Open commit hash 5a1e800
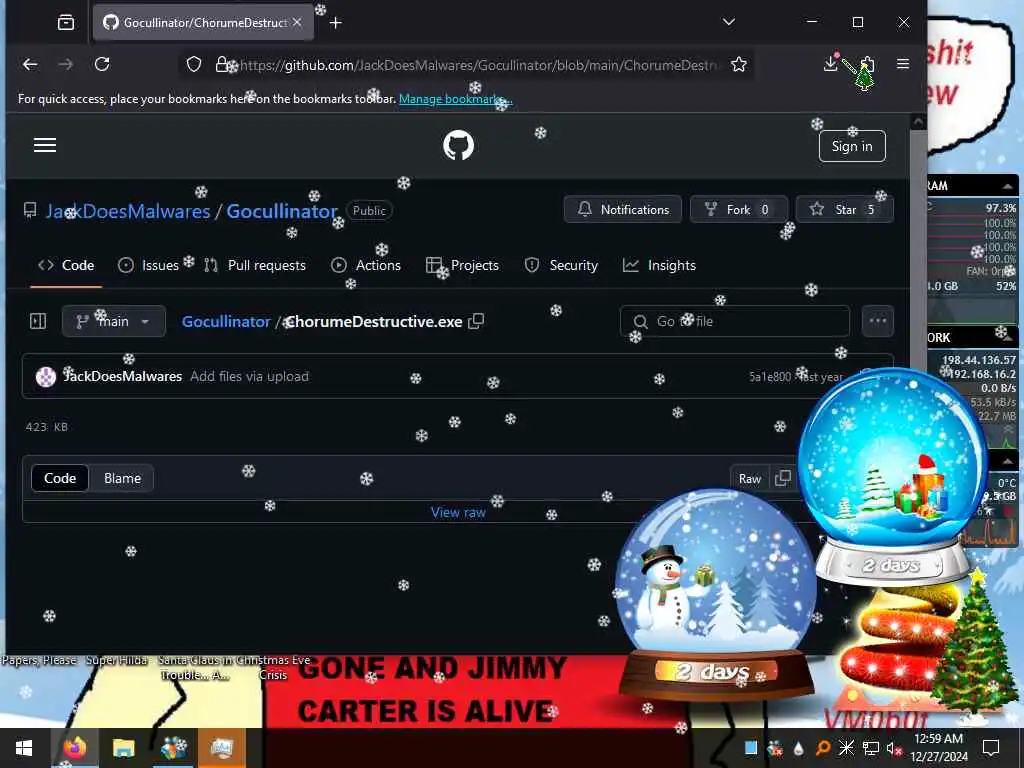The image size is (1024, 768). tap(770, 377)
